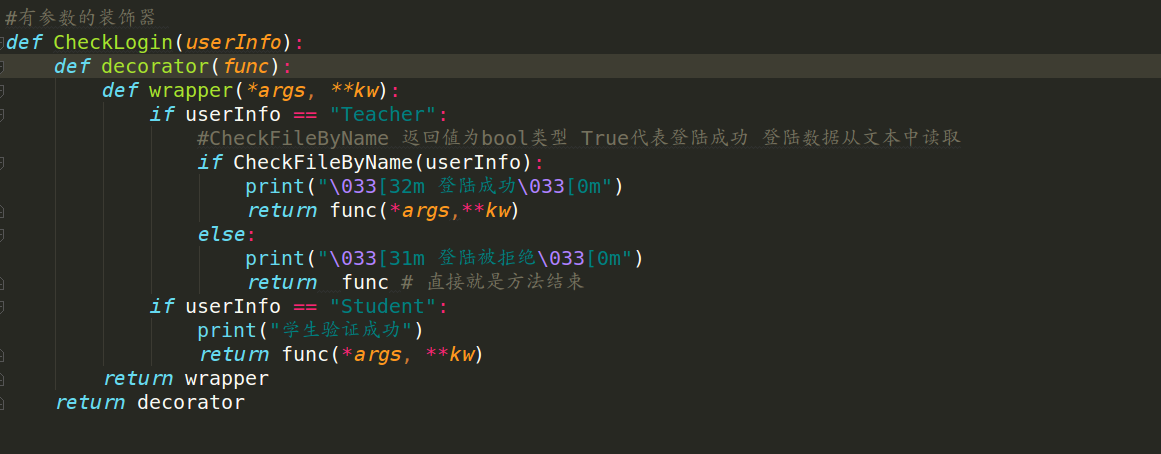Collapse the fold marker beside def decorator
The image size is (1161, 454).
[x=2, y=67]
